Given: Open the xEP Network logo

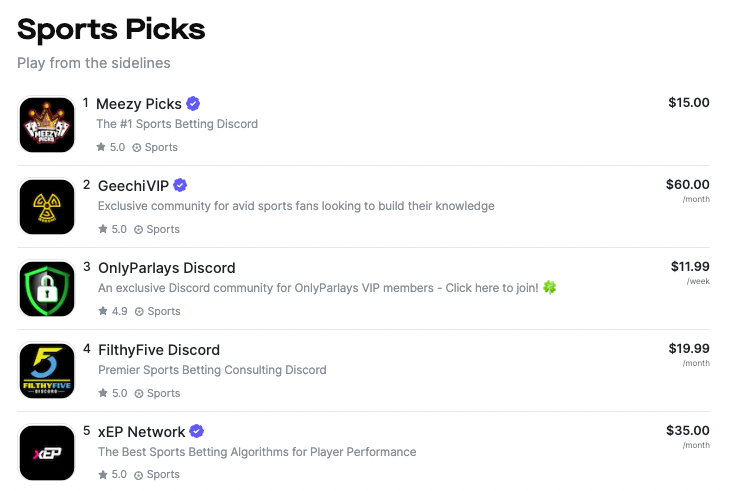Looking at the screenshot, I should click(46, 452).
